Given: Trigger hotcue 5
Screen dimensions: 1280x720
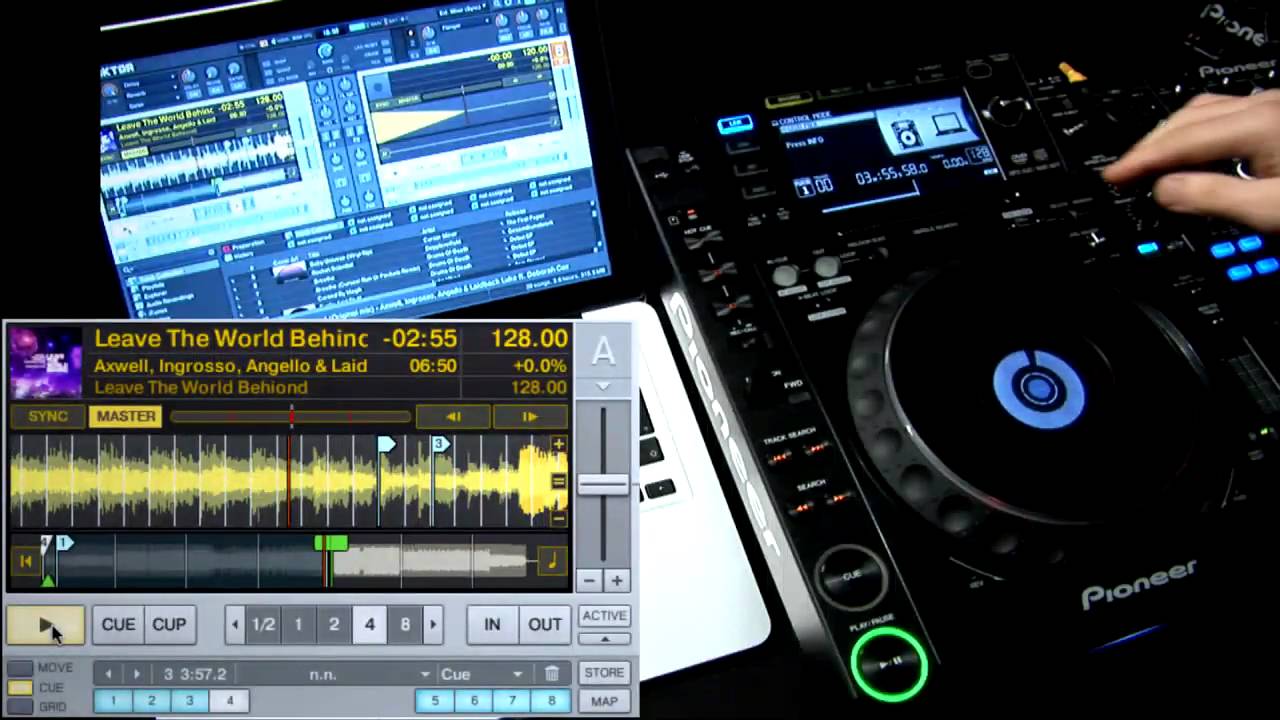Looking at the screenshot, I should pyautogui.click(x=435, y=701).
